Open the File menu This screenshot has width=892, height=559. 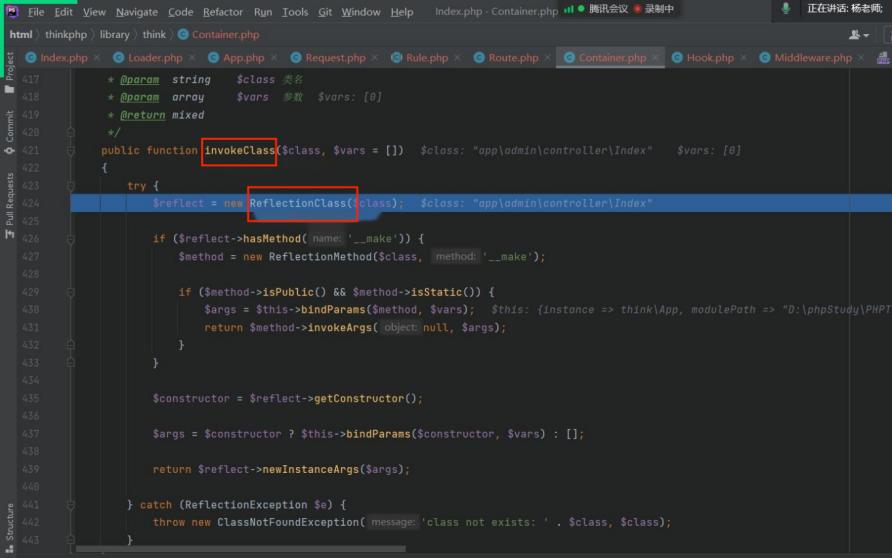[36, 12]
